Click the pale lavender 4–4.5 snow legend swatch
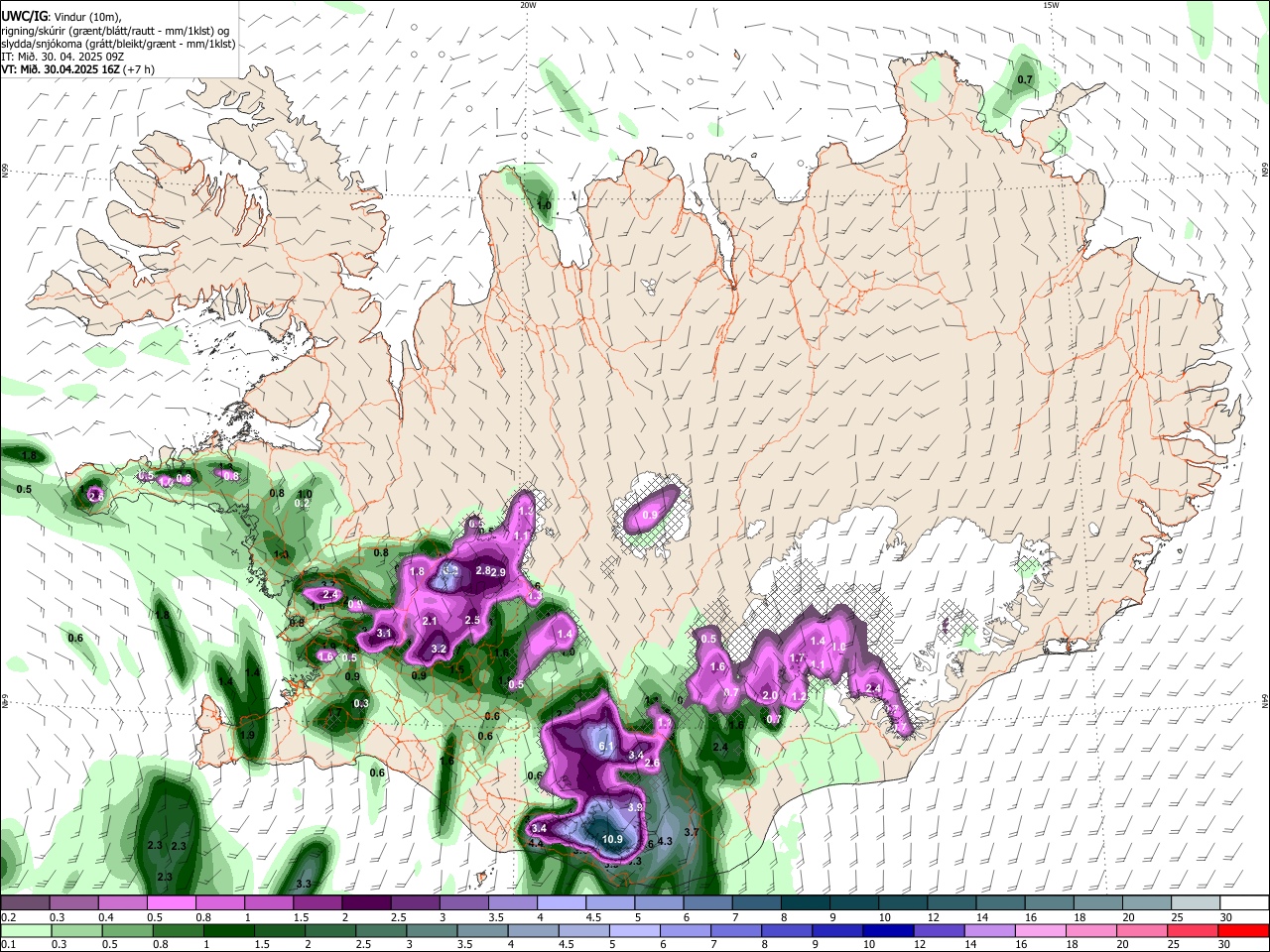This screenshot has height=952, width=1270. (x=561, y=903)
